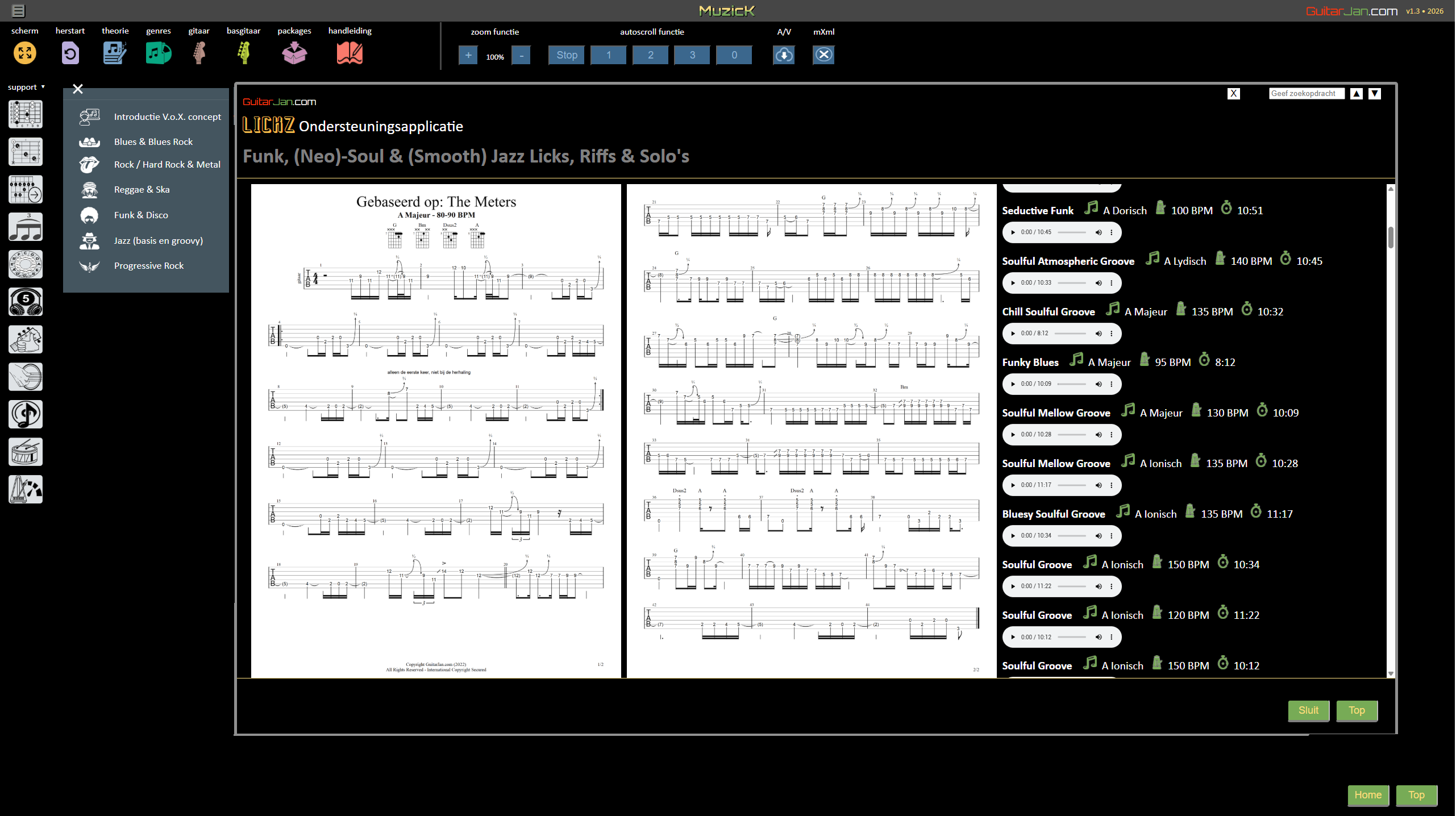Viewport: 1456px width, 816px height.
Task: Expand the support dropdown
Action: point(26,87)
